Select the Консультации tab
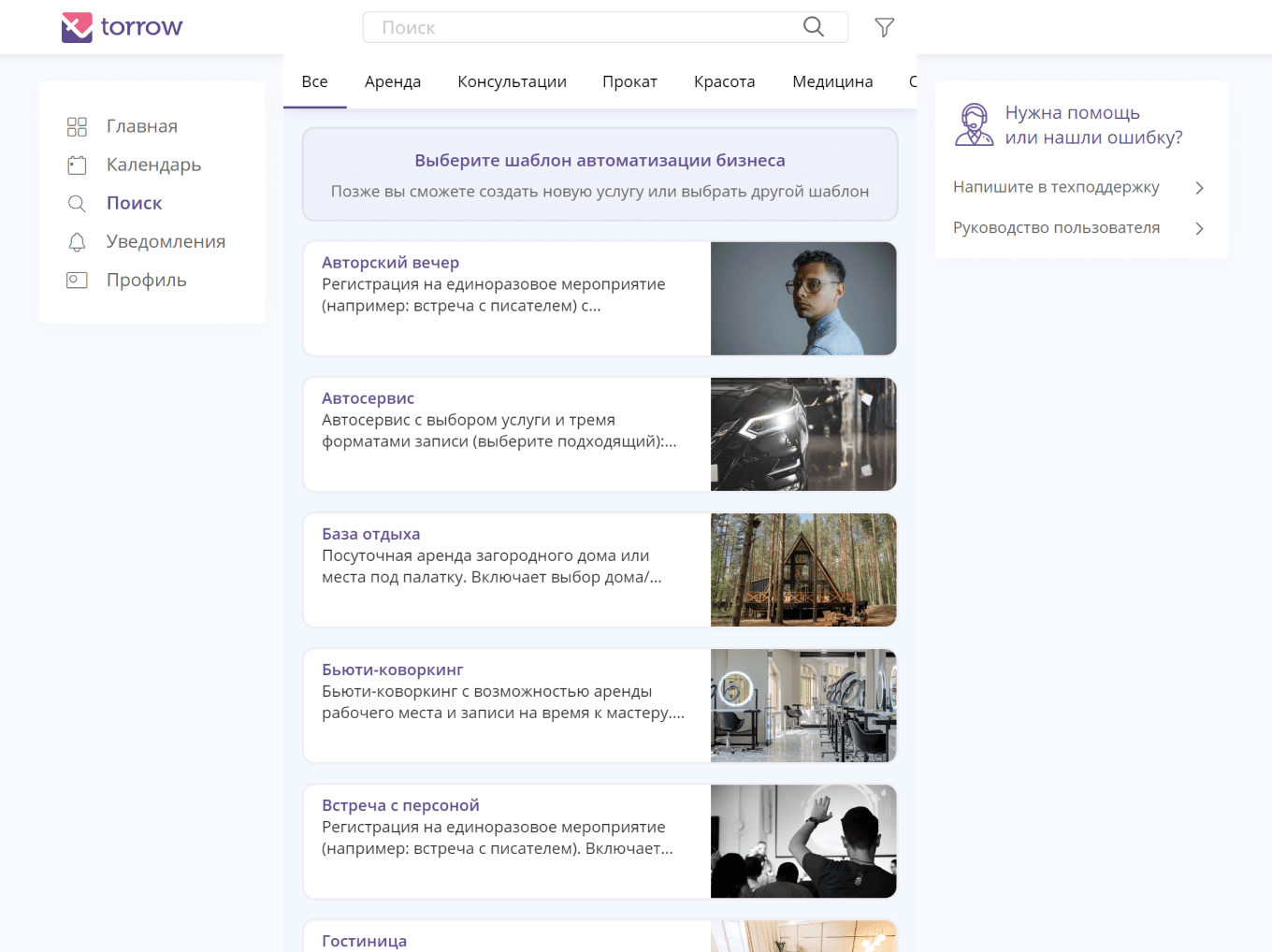 coord(512,82)
